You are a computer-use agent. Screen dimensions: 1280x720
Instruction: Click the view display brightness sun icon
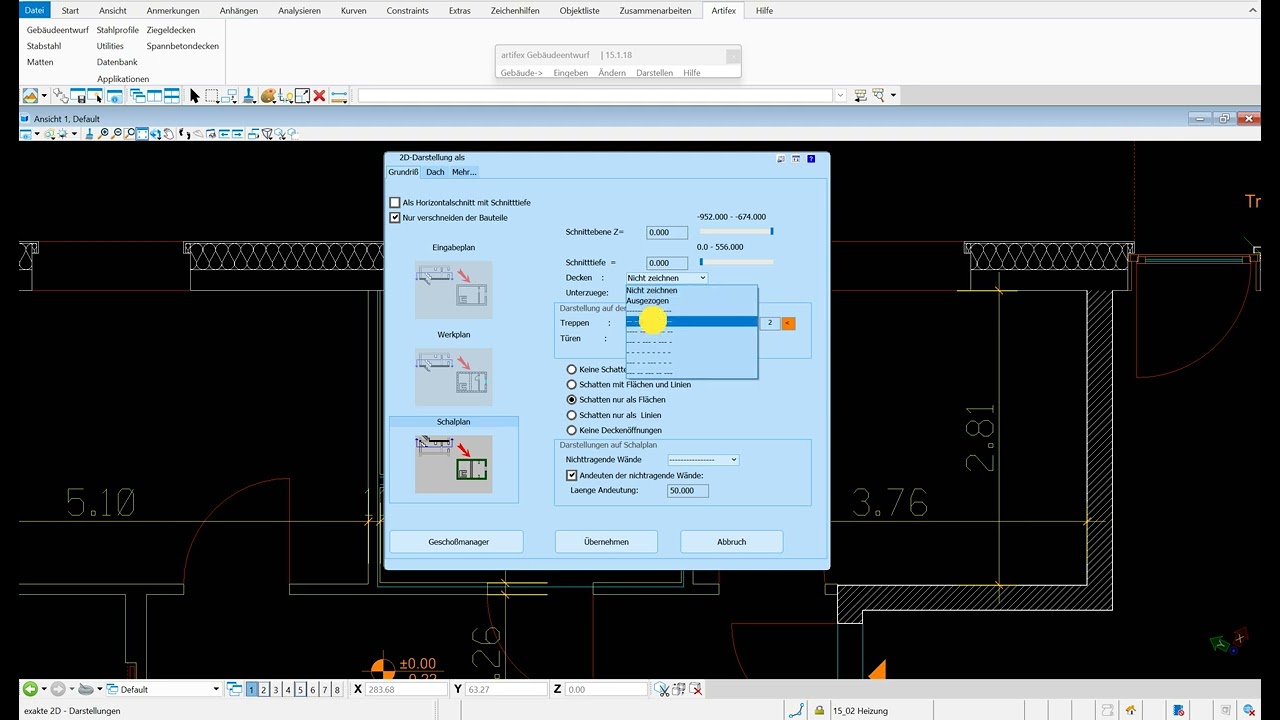coord(62,134)
